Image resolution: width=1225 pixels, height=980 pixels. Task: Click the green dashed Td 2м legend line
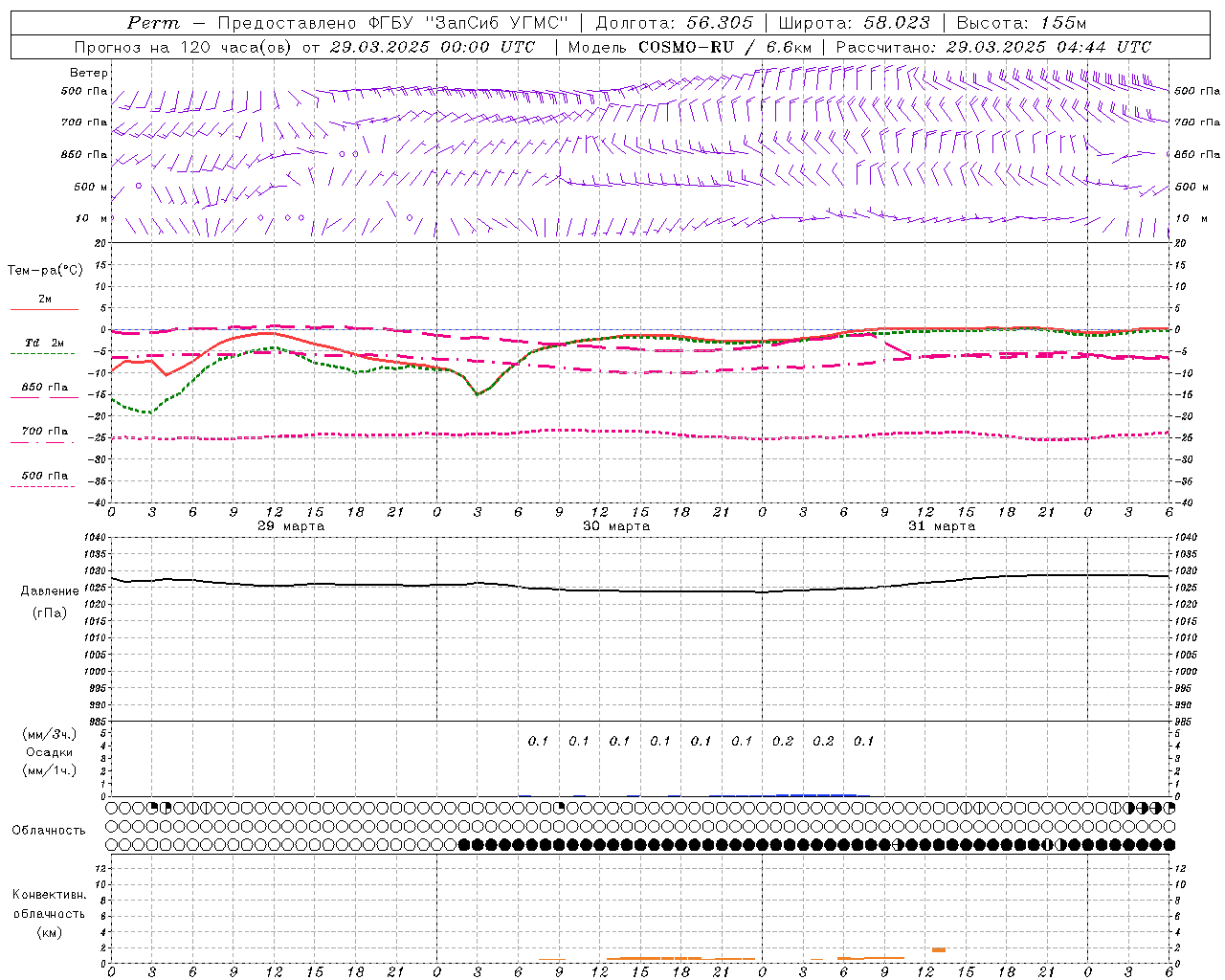[x=42, y=354]
